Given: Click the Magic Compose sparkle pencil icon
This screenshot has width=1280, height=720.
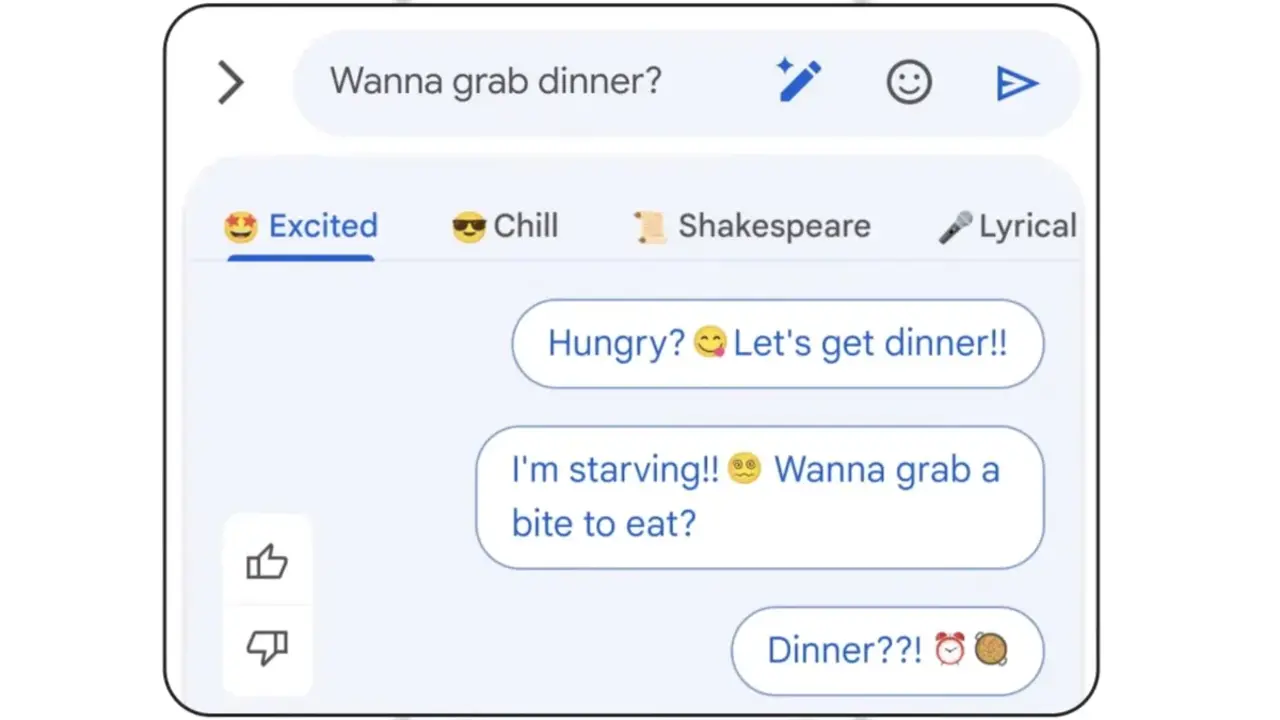Looking at the screenshot, I should point(798,81).
